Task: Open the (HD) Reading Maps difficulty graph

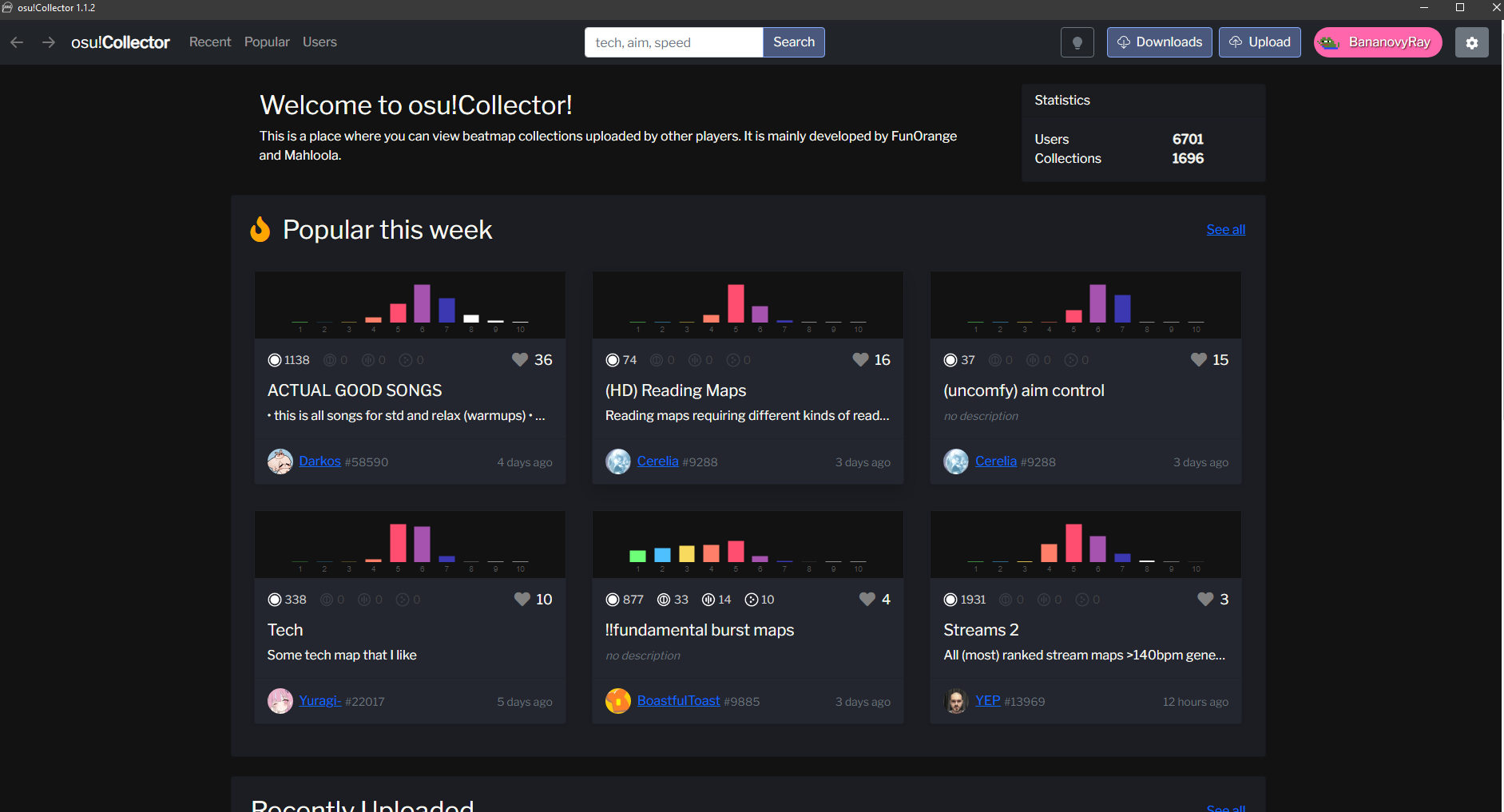Action: (x=748, y=305)
